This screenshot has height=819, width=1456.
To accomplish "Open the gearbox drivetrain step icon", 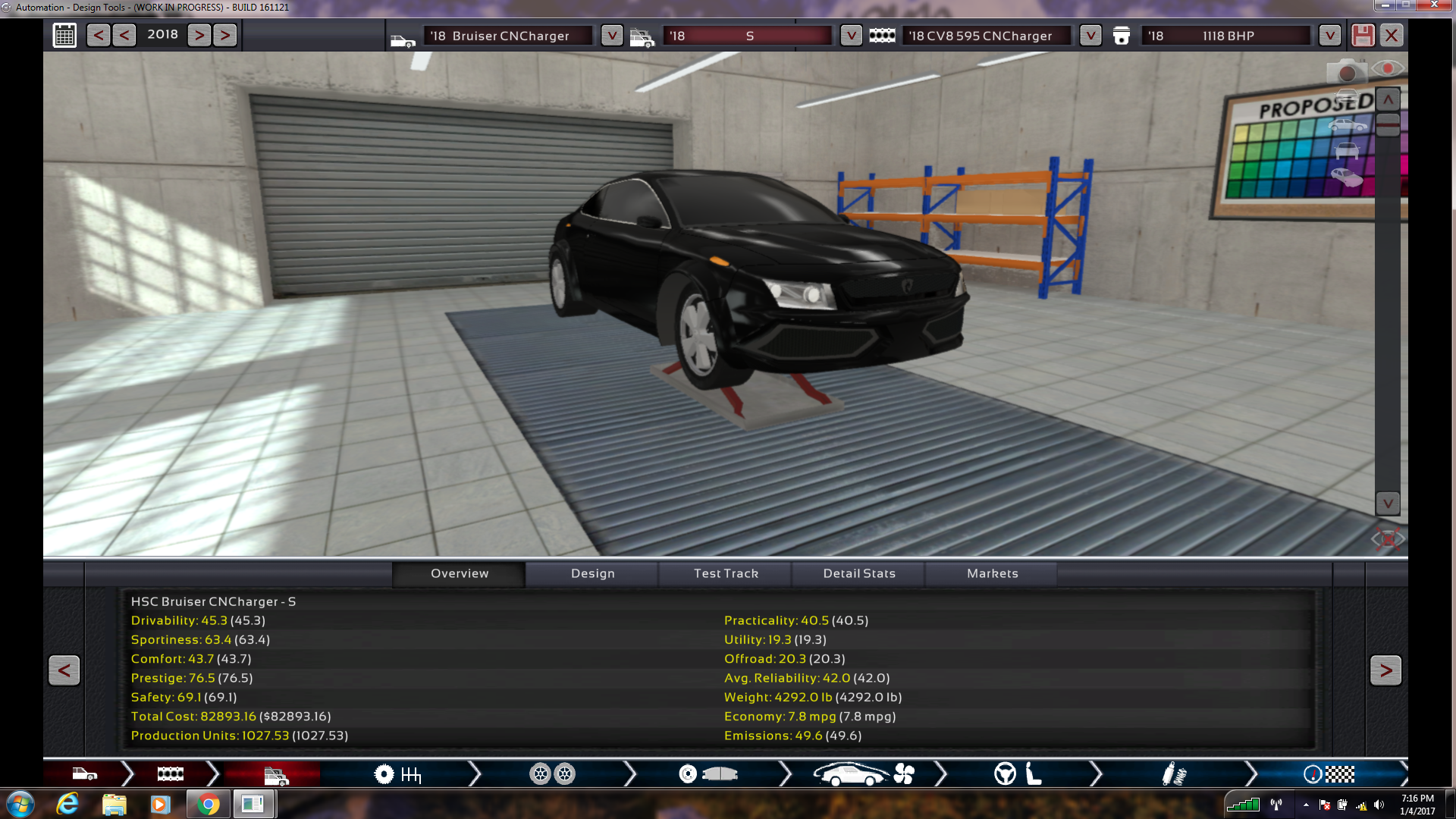I will coord(397,774).
